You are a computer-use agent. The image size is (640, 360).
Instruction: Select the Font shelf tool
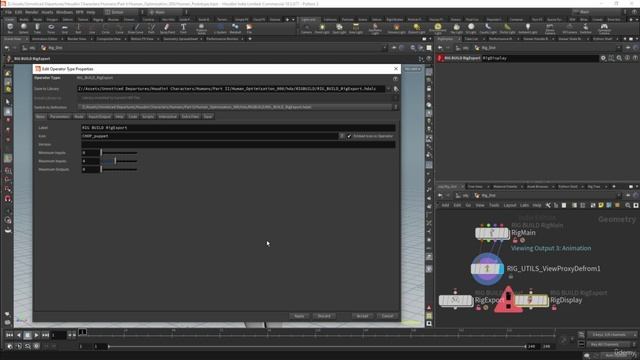183,28
